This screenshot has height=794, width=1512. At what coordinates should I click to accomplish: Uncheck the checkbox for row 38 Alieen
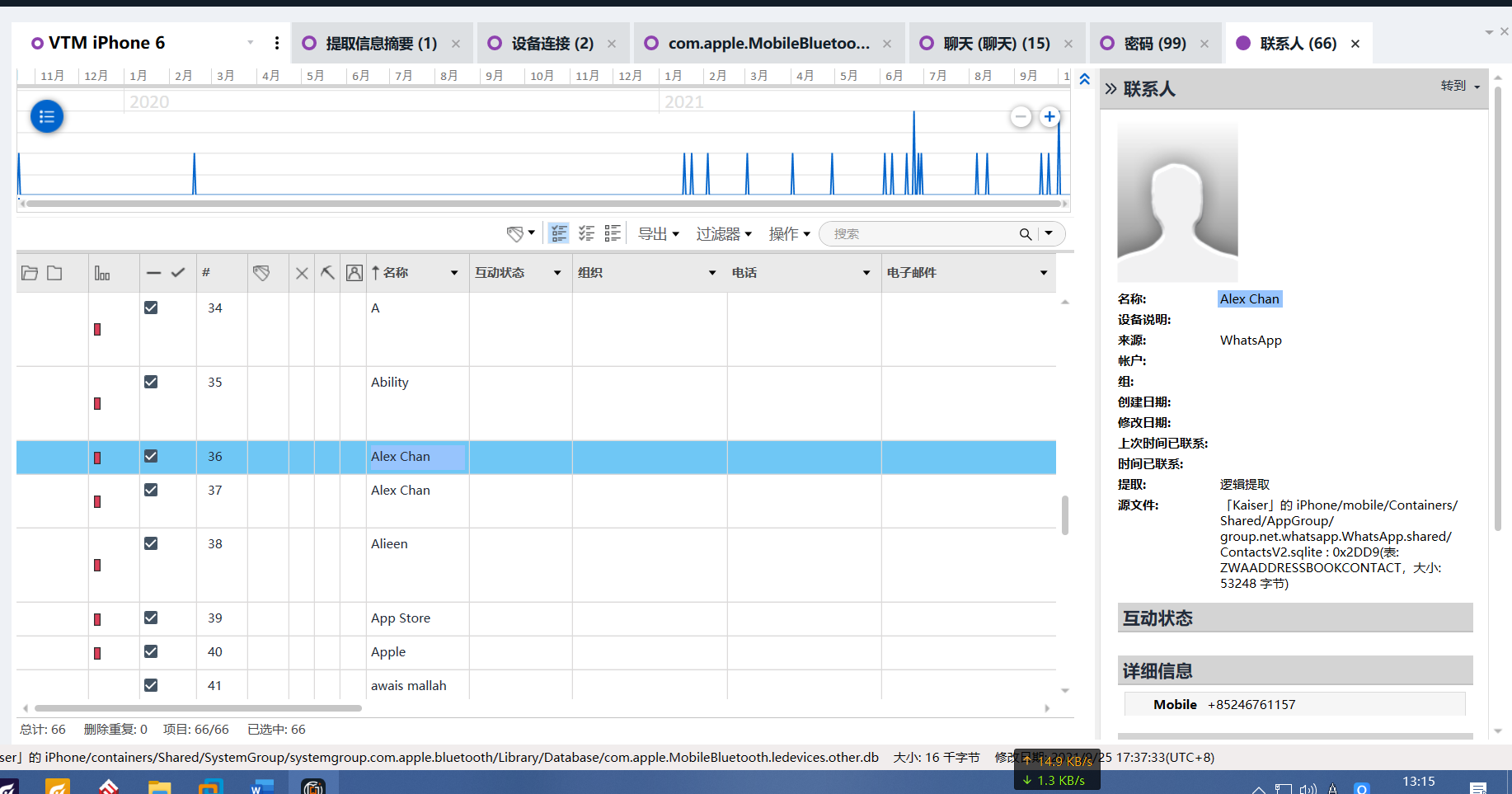pos(151,543)
